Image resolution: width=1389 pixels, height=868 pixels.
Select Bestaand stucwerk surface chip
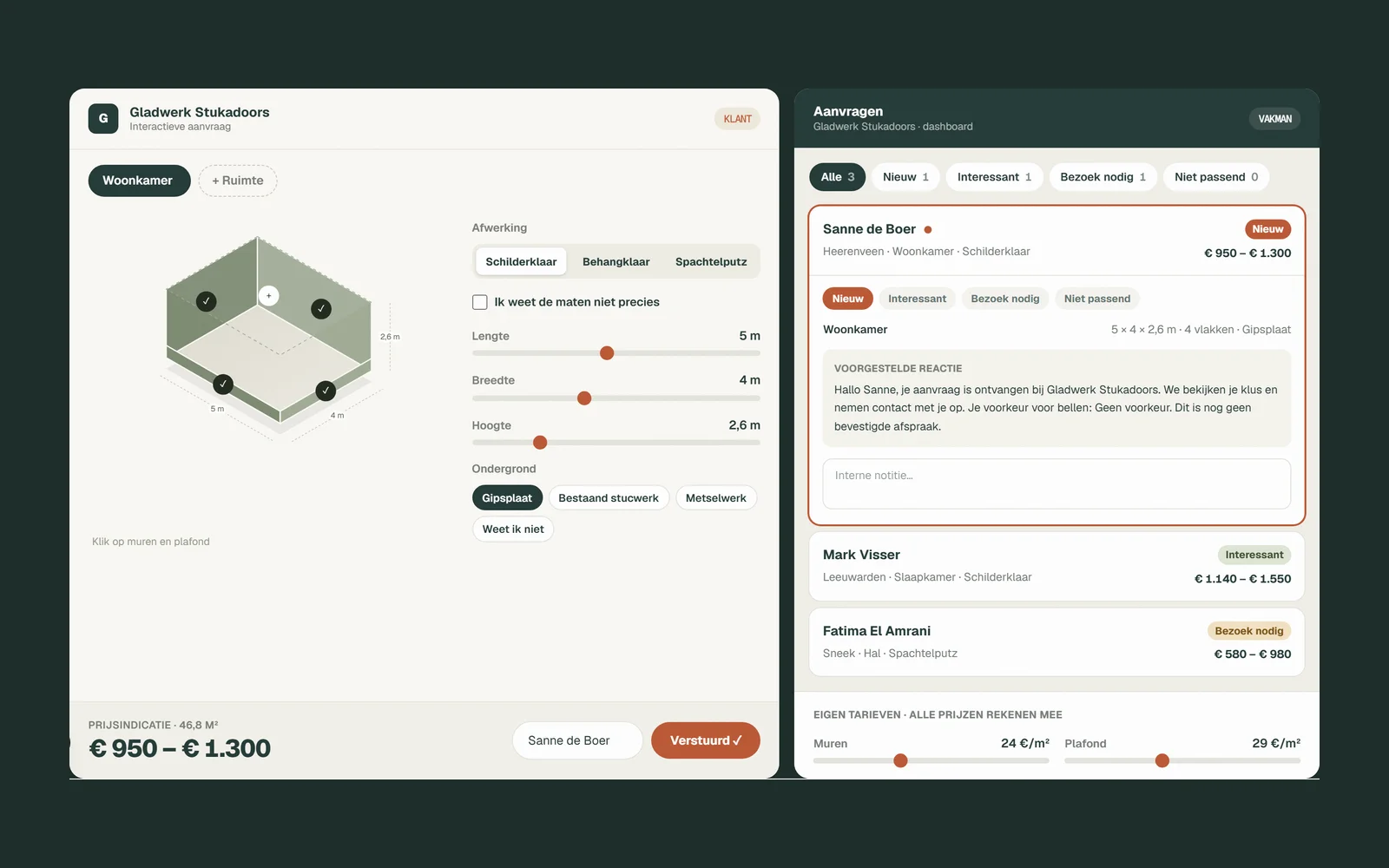pyautogui.click(x=609, y=498)
